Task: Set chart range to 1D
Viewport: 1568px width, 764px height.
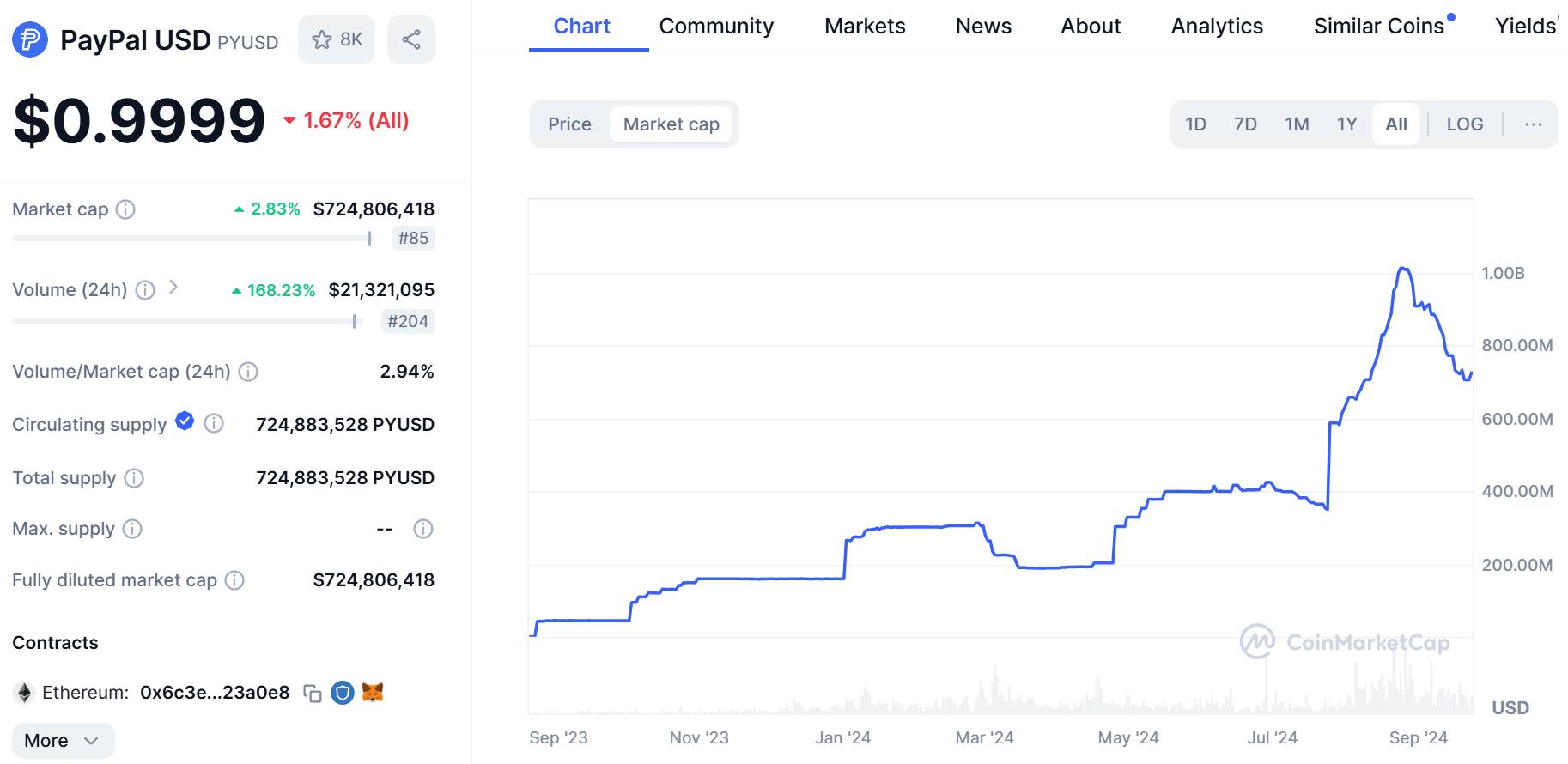Action: coord(1195,124)
